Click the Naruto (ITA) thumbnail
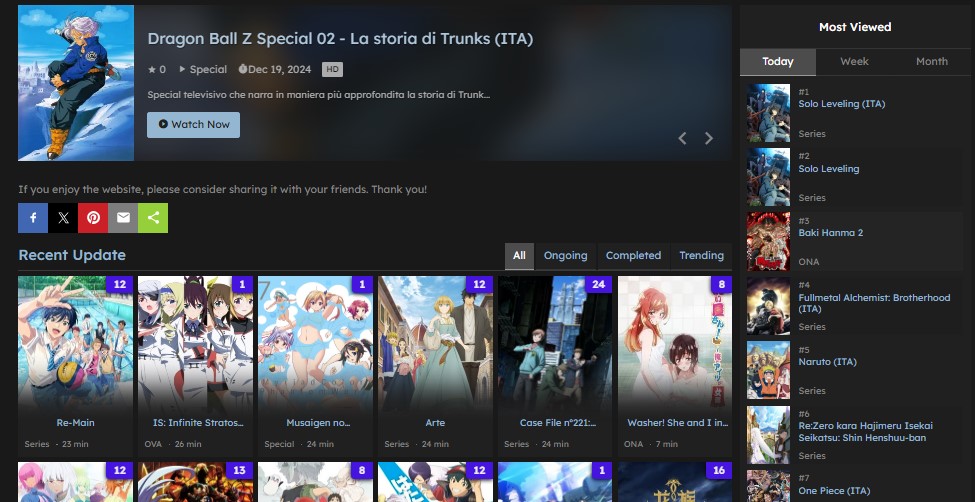The height and width of the screenshot is (502, 975). click(769, 370)
